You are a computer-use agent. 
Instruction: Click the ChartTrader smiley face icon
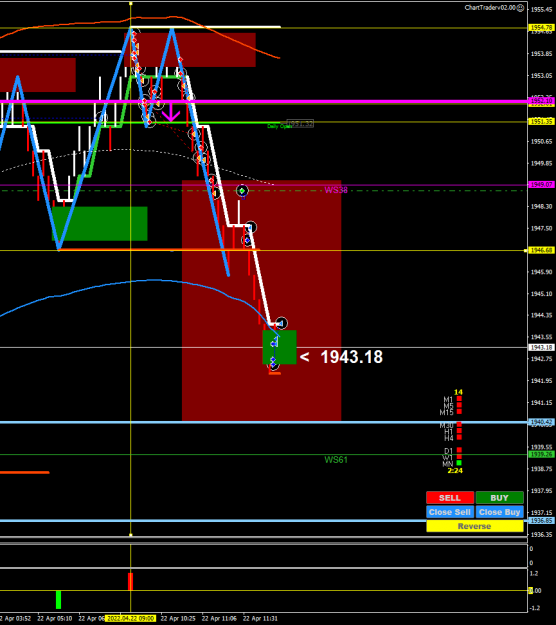521,8
